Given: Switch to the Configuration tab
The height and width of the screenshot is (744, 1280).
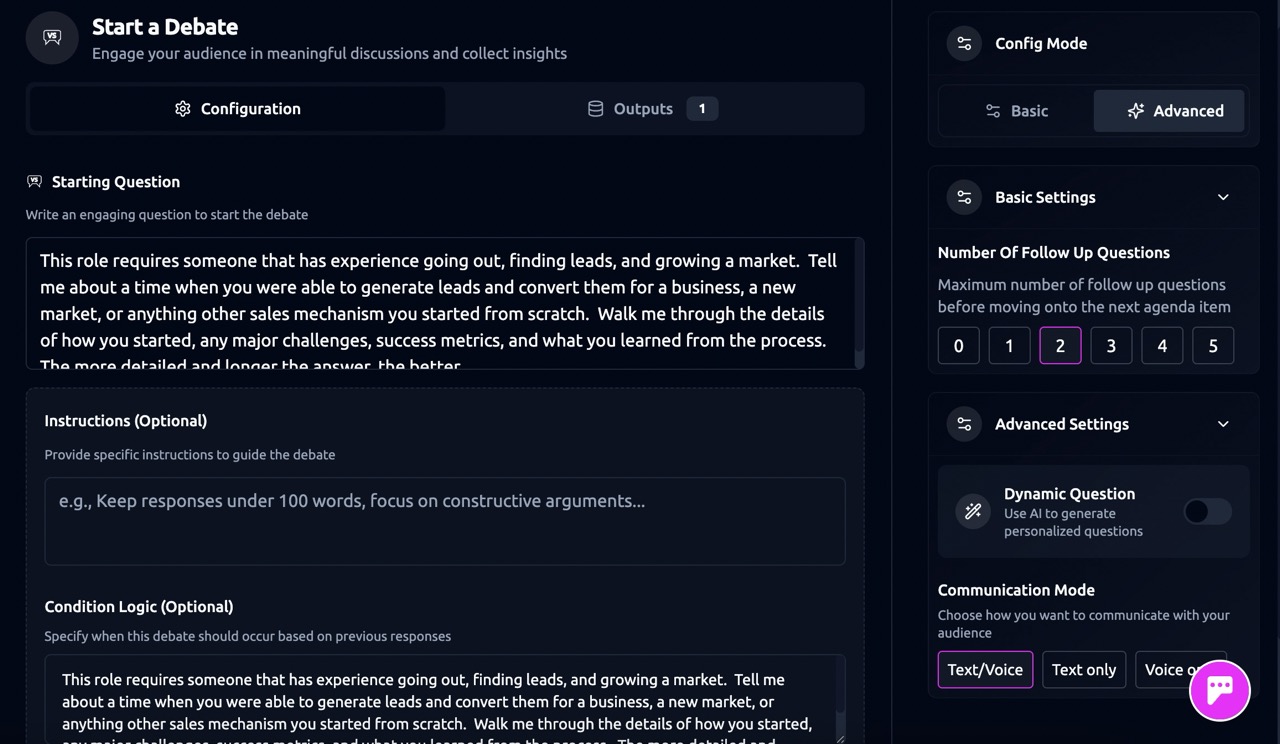Looking at the screenshot, I should coord(238,109).
